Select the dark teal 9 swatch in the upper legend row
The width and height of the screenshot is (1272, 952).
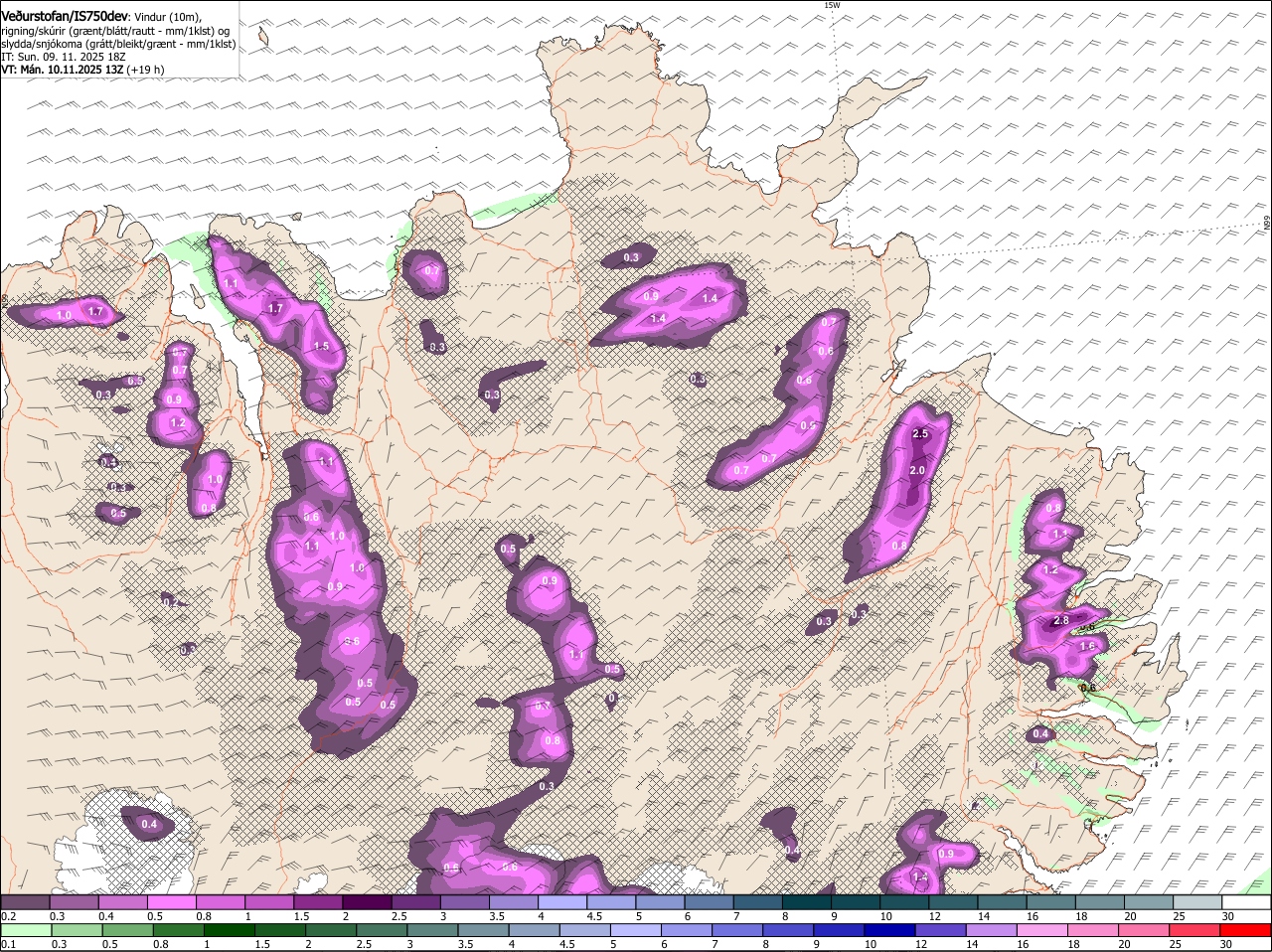click(856, 902)
